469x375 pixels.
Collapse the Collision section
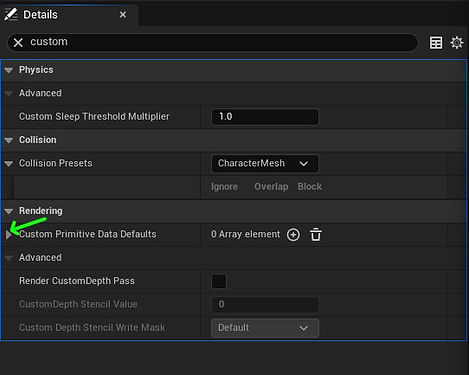(x=9, y=140)
